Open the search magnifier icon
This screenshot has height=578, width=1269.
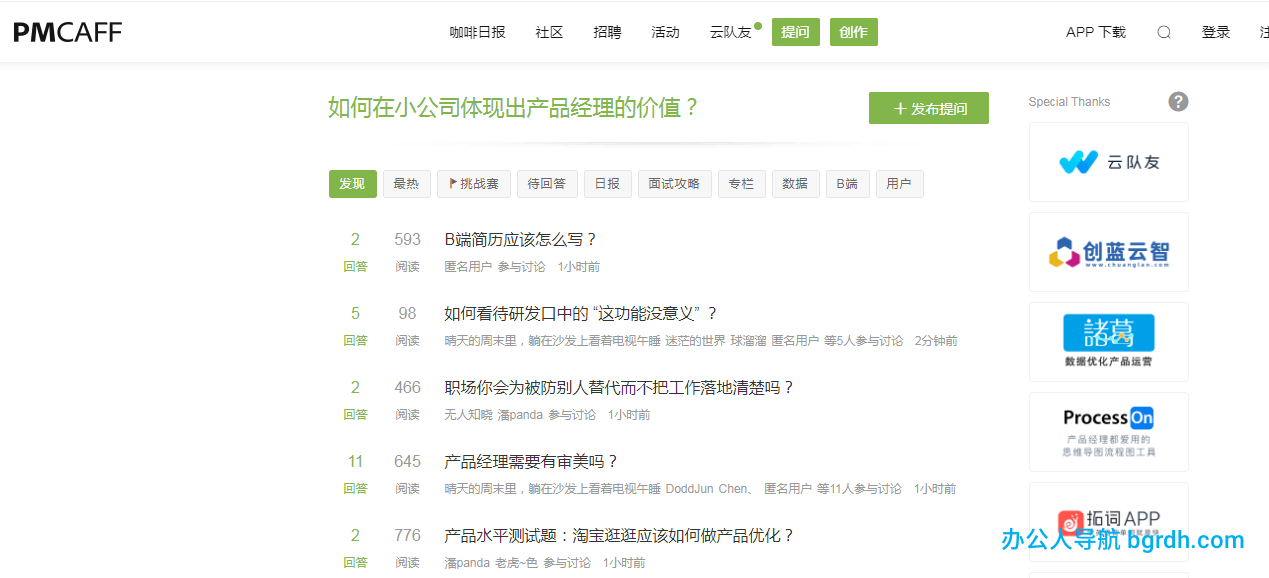1163,32
